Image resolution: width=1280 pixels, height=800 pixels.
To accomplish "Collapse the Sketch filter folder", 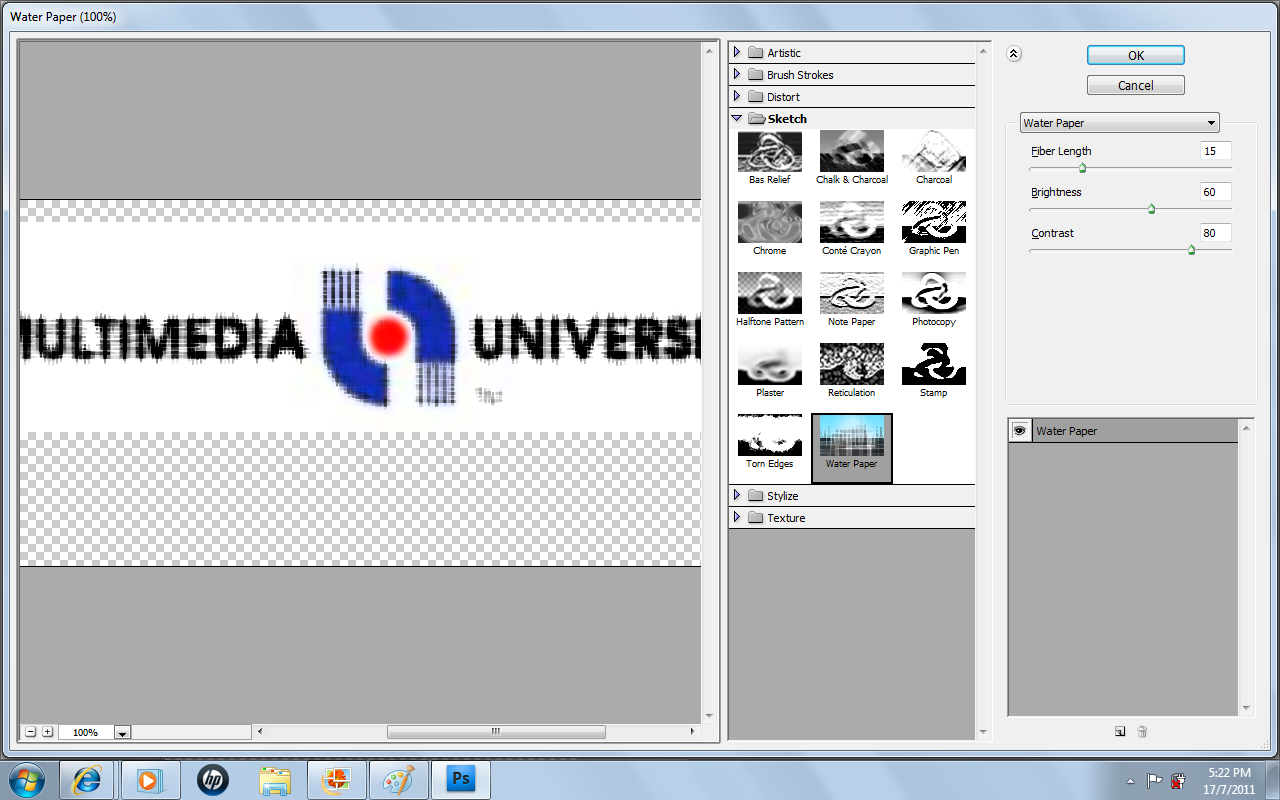I will pos(737,118).
